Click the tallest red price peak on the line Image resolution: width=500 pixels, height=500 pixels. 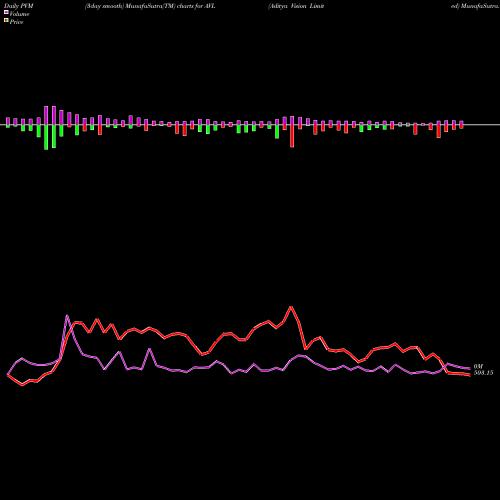291,307
